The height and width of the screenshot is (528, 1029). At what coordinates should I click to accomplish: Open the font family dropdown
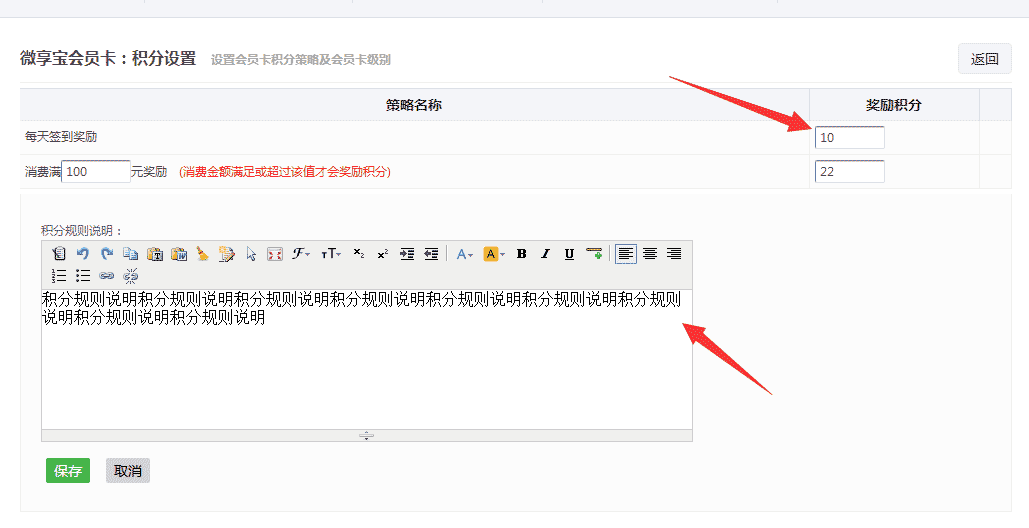click(x=301, y=254)
